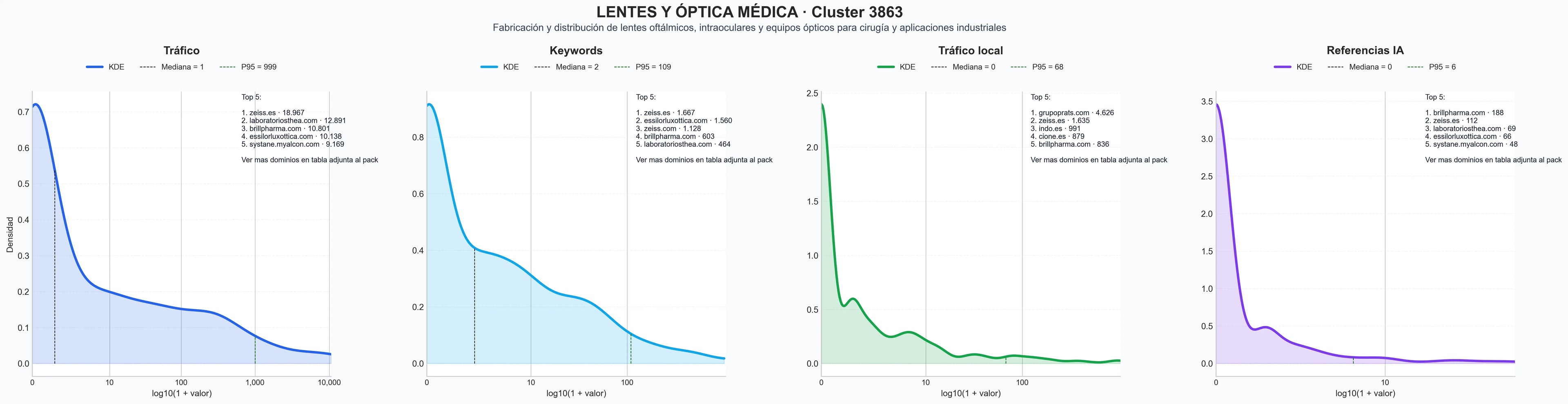The width and height of the screenshot is (1568, 404).
Task: Click the blue KDE legend line in Tráfico
Action: point(94,67)
